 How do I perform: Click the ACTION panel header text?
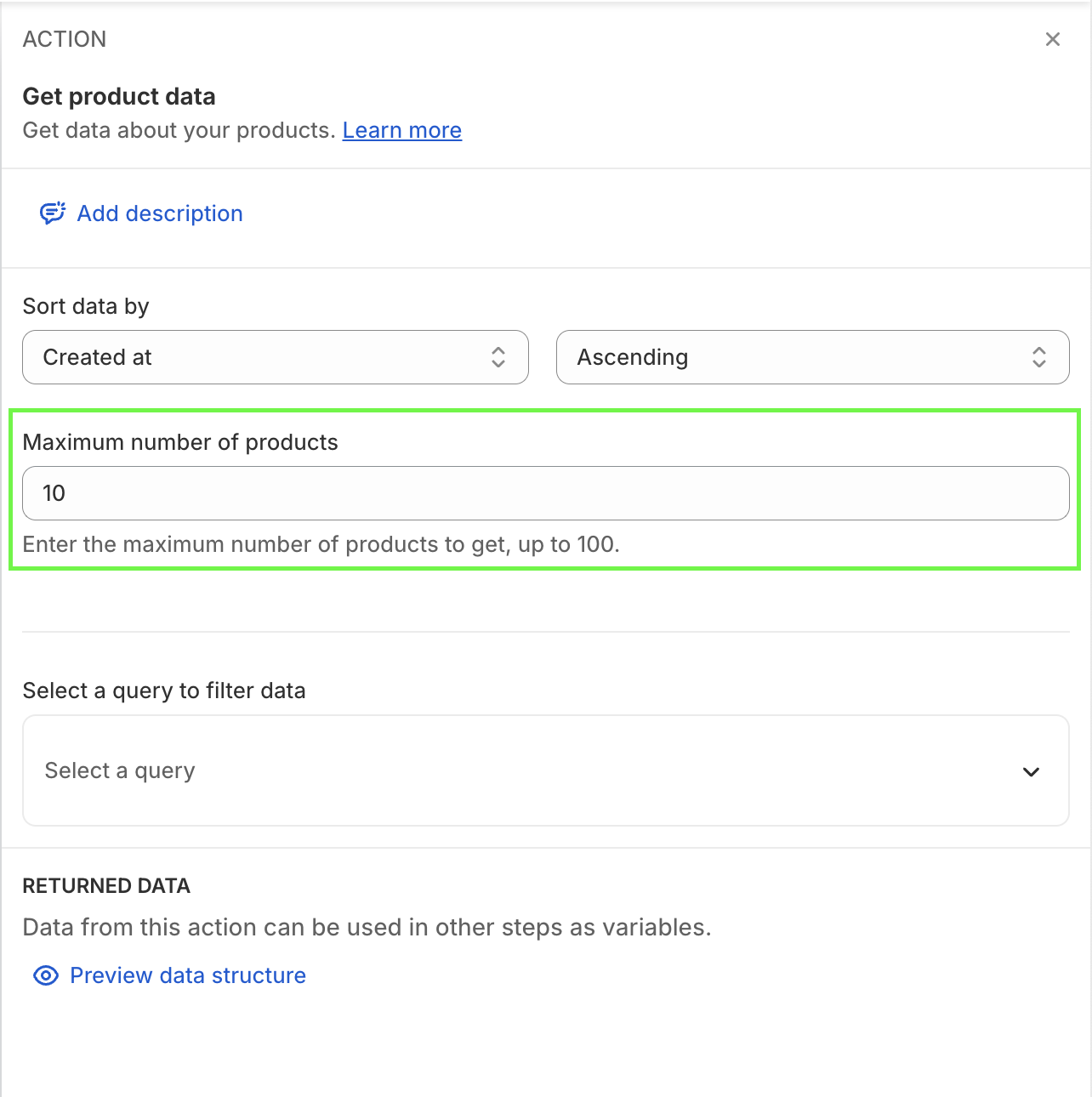65,39
